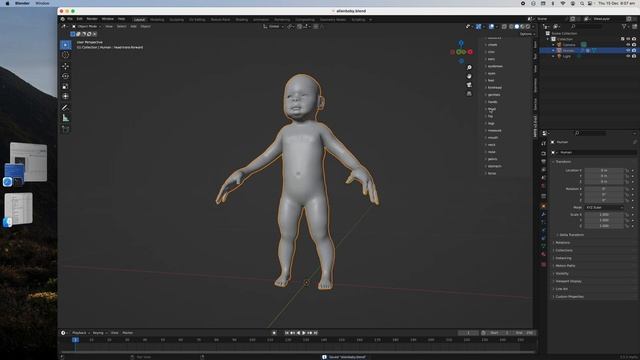This screenshot has height=360, width=640.
Task: Jump to the timeline start frame
Action: tap(287, 333)
